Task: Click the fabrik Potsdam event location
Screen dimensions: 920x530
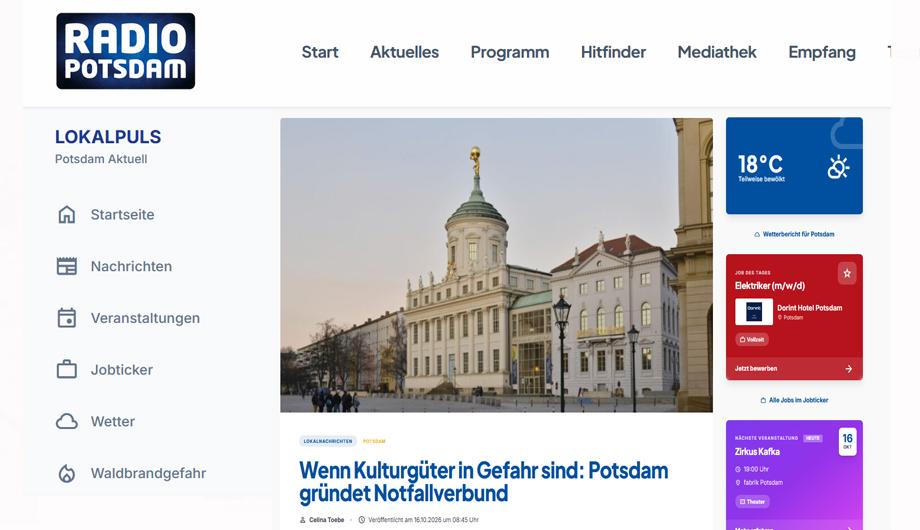Action: 759,482
